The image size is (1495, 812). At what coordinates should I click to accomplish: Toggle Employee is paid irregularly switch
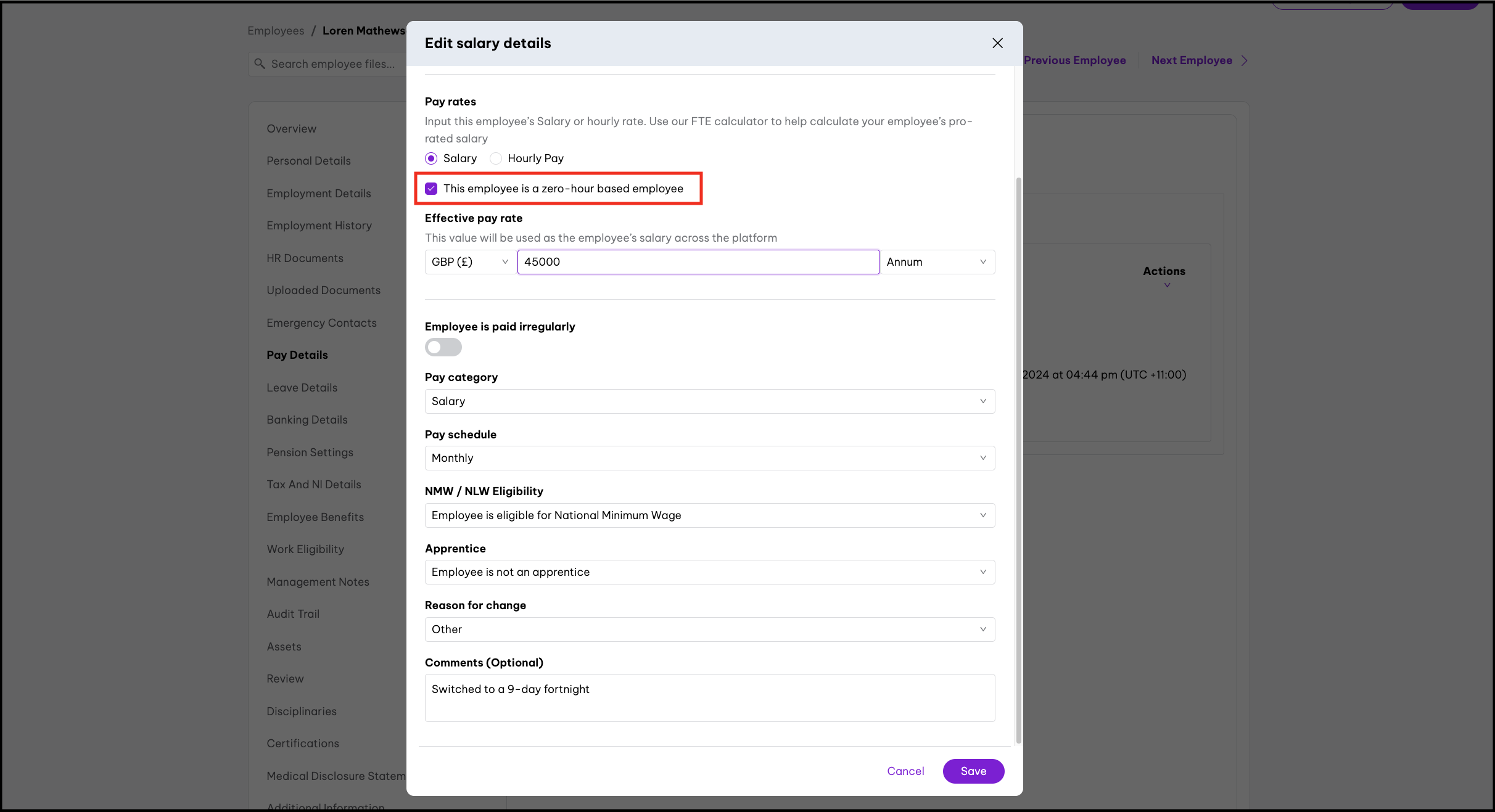[x=443, y=347]
